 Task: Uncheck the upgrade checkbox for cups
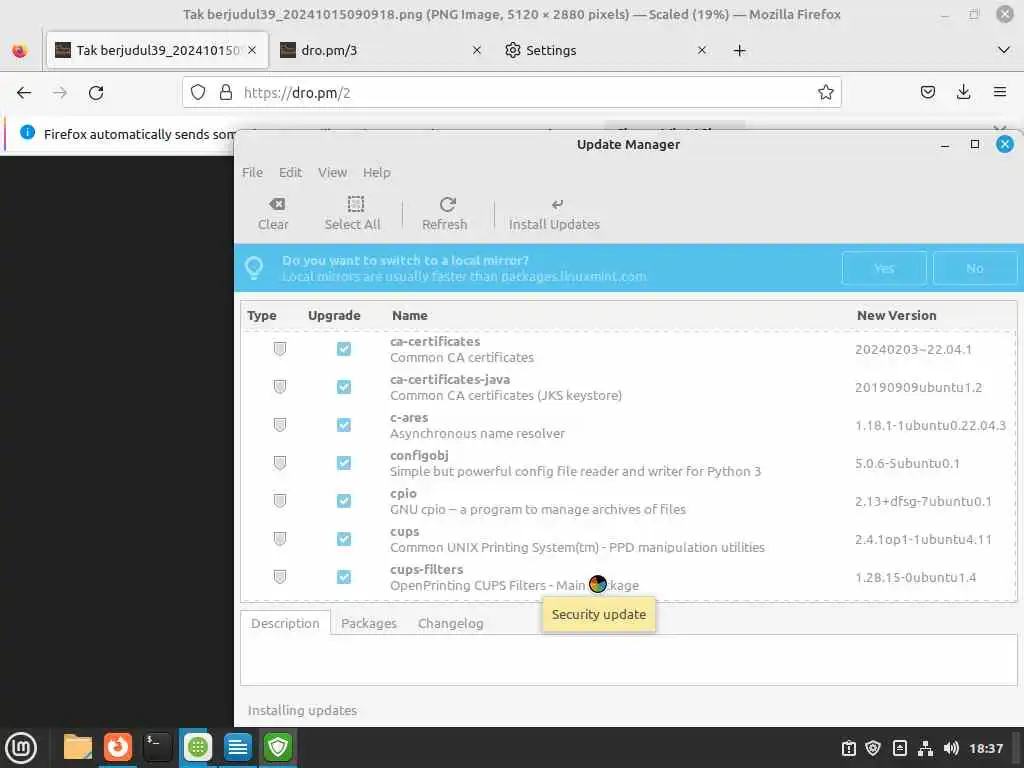tap(344, 539)
